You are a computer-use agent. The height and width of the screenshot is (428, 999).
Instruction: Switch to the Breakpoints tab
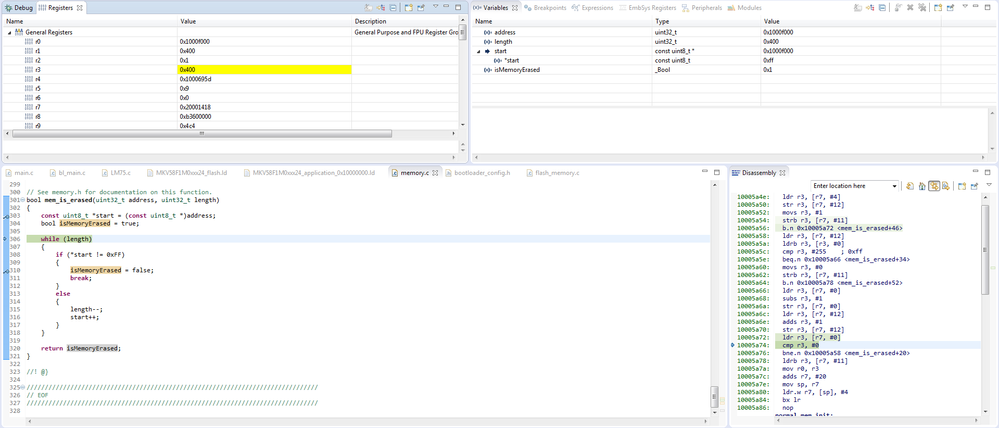[x=543, y=8]
